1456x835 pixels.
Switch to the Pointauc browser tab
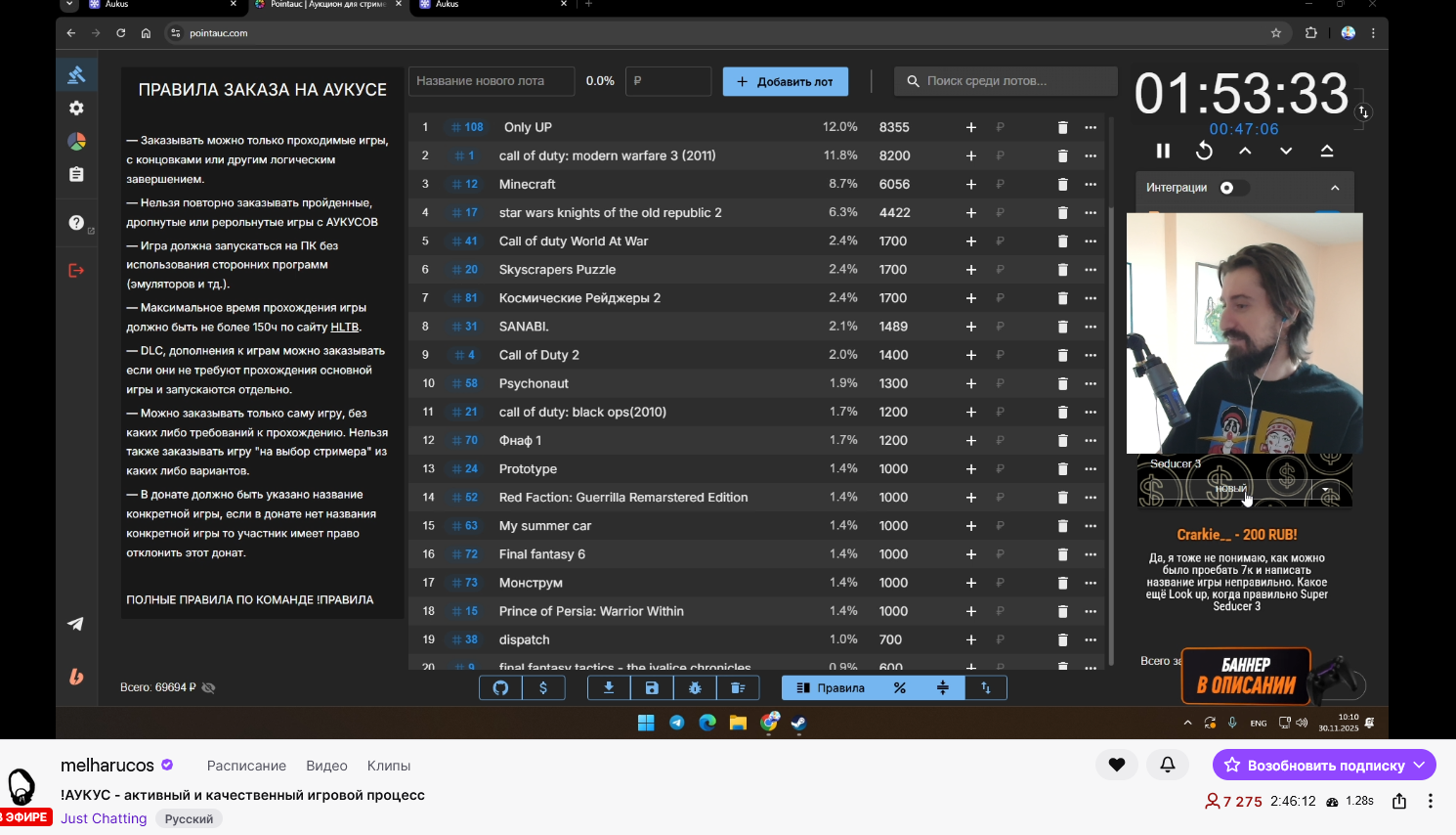(328, 5)
